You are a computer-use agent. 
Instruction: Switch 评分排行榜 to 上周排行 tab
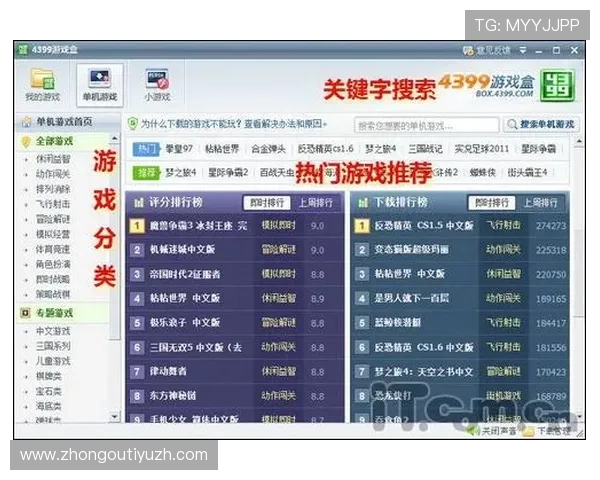tap(315, 202)
